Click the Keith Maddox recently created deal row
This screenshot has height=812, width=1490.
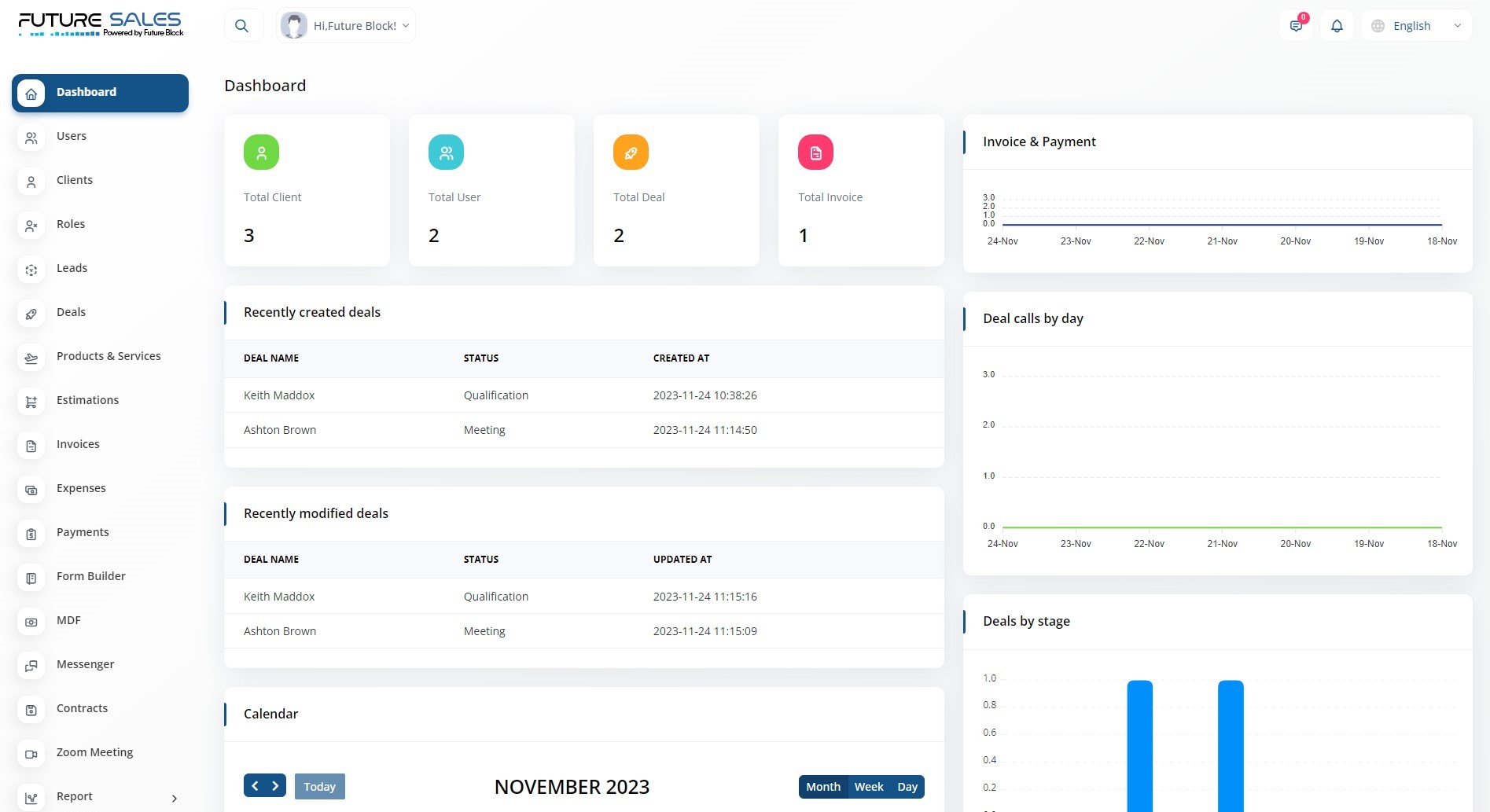point(279,395)
